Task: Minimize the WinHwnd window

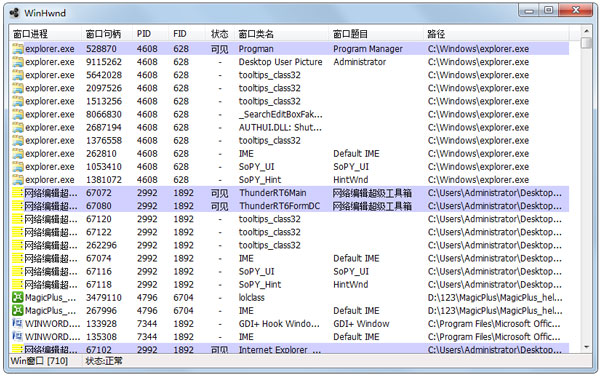Action: pyautogui.click(x=529, y=10)
